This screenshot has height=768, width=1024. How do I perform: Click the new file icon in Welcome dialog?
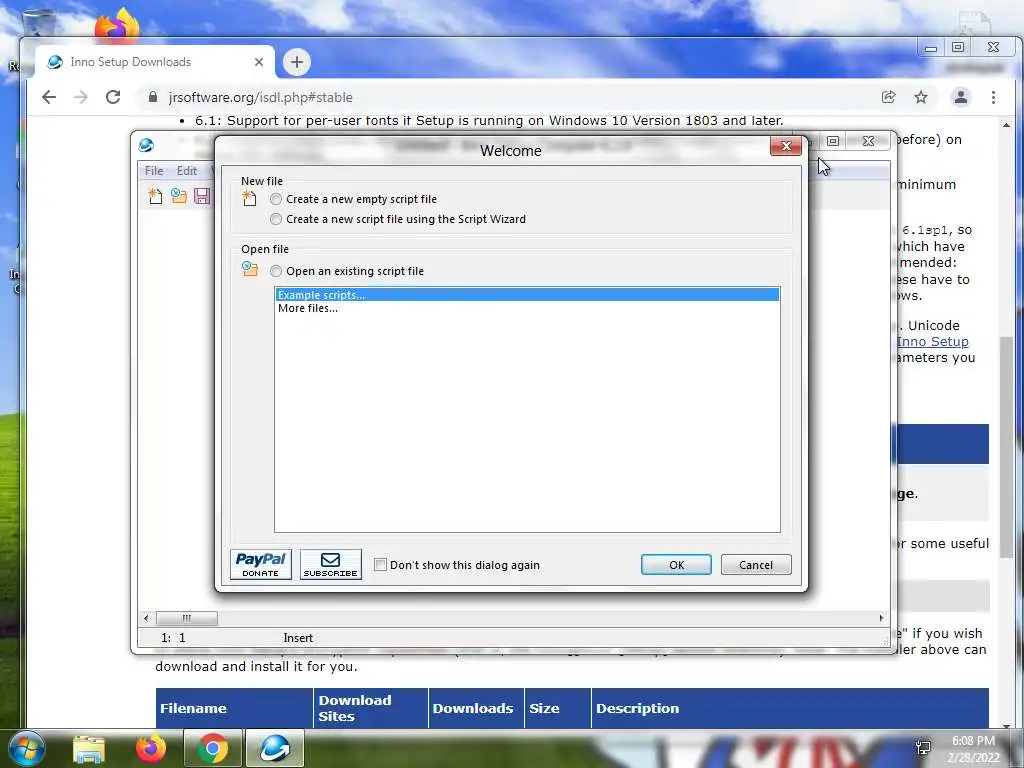[x=249, y=198]
